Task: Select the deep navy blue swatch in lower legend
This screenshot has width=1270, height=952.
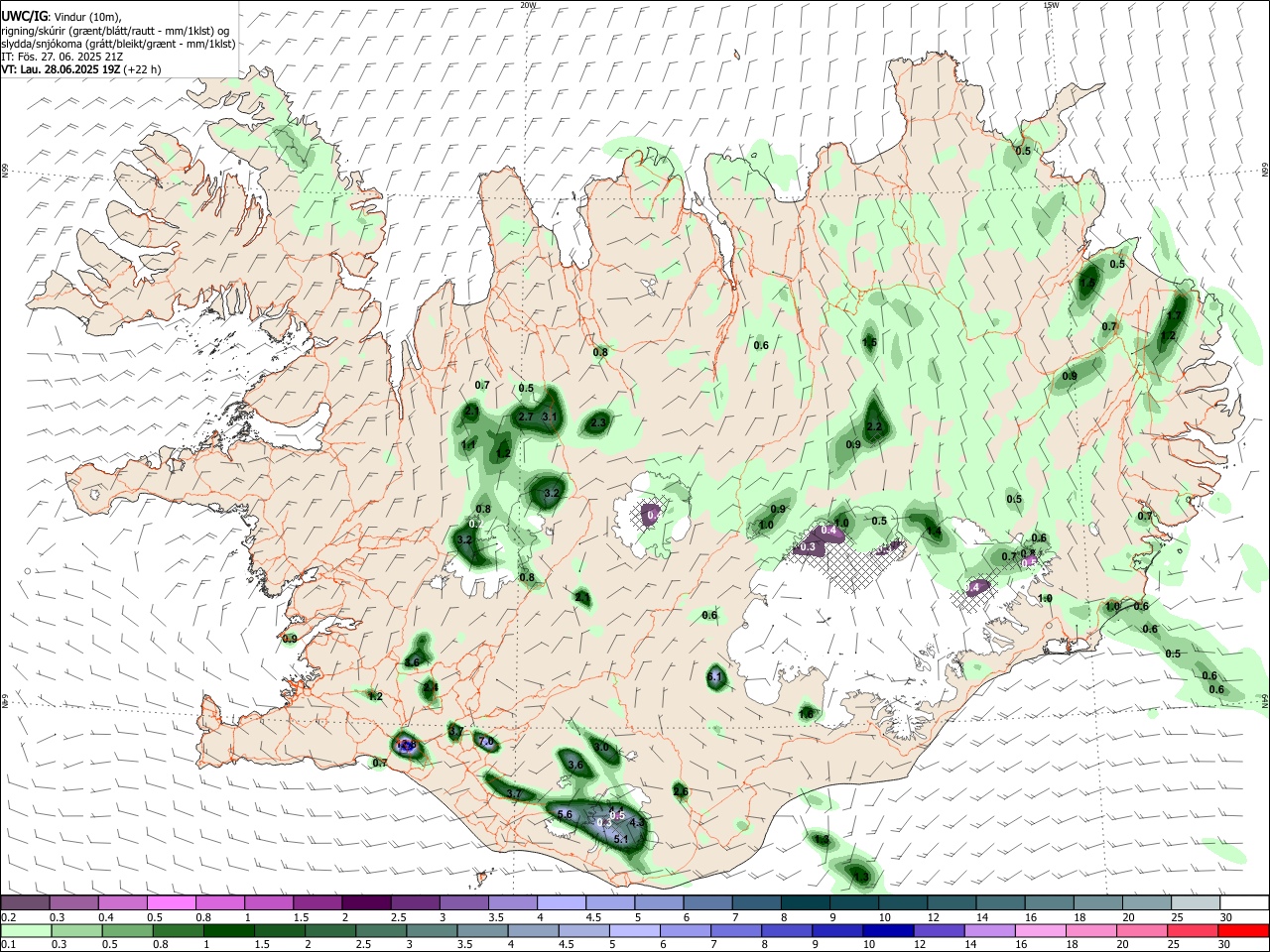Action: pyautogui.click(x=887, y=930)
